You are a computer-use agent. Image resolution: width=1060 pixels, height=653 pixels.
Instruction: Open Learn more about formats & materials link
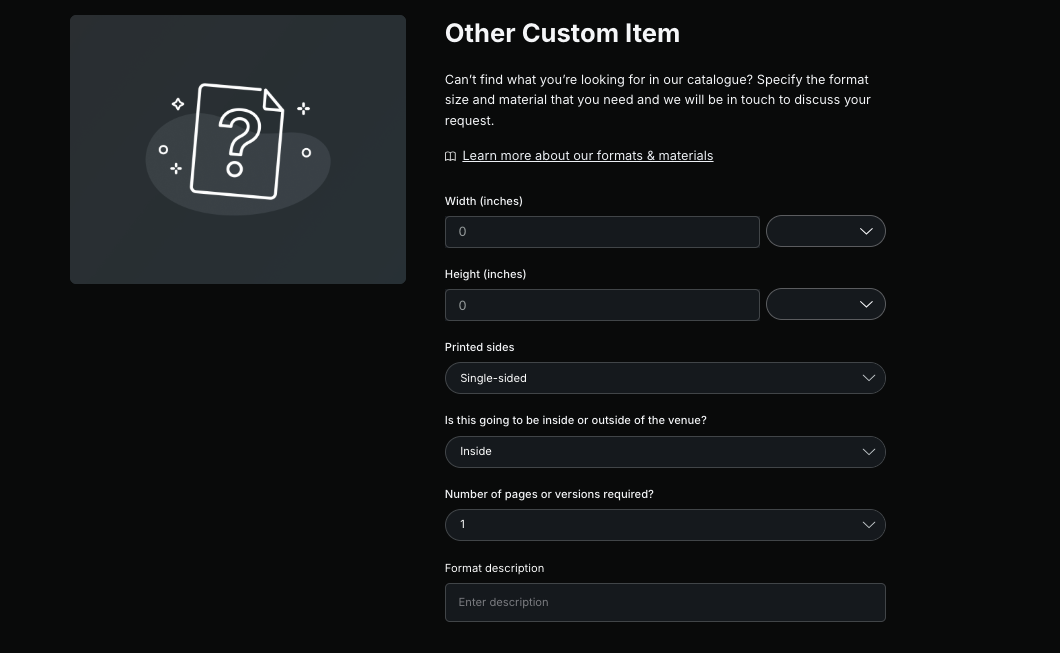point(587,155)
